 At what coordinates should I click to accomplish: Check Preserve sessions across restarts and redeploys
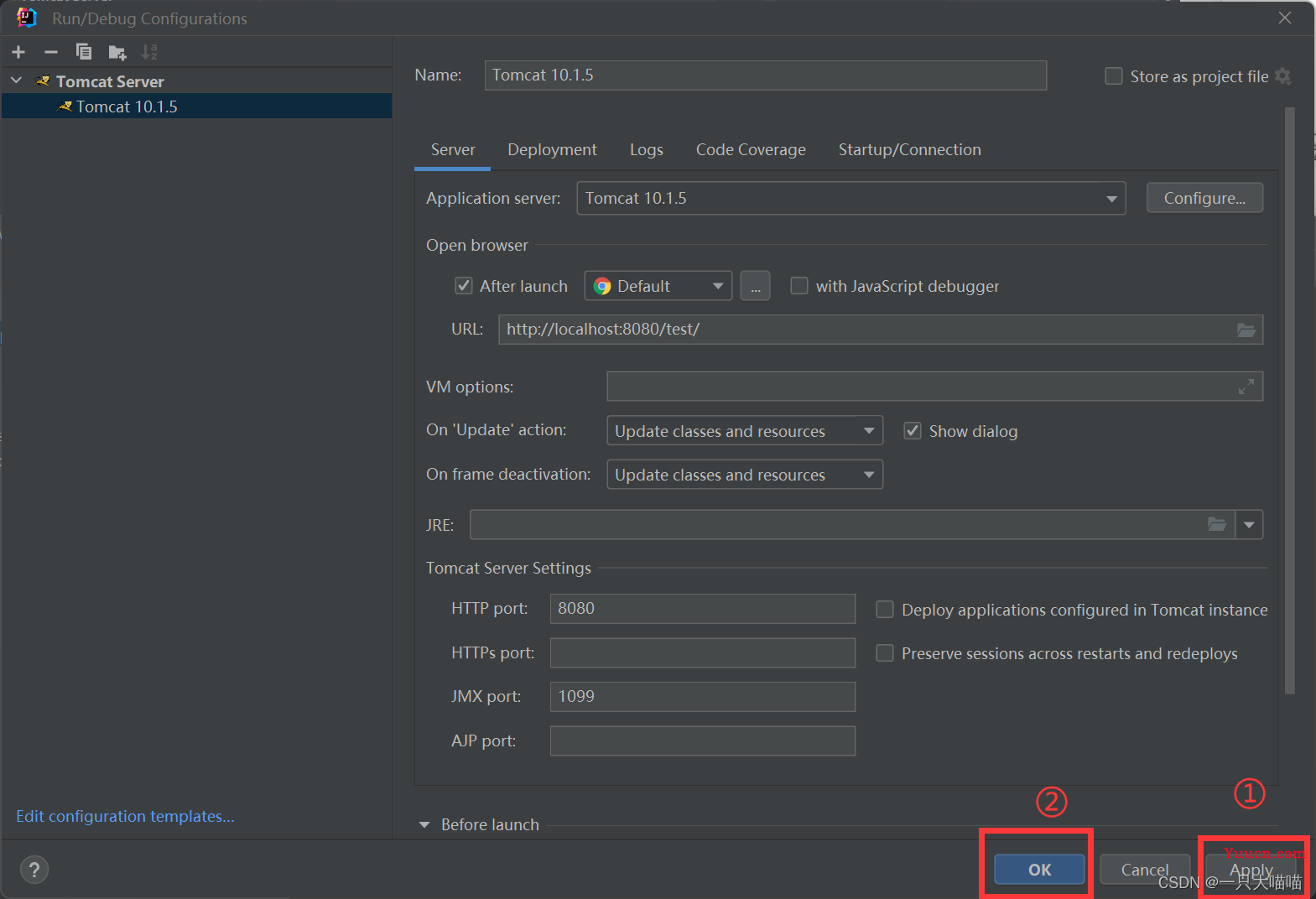[x=885, y=653]
